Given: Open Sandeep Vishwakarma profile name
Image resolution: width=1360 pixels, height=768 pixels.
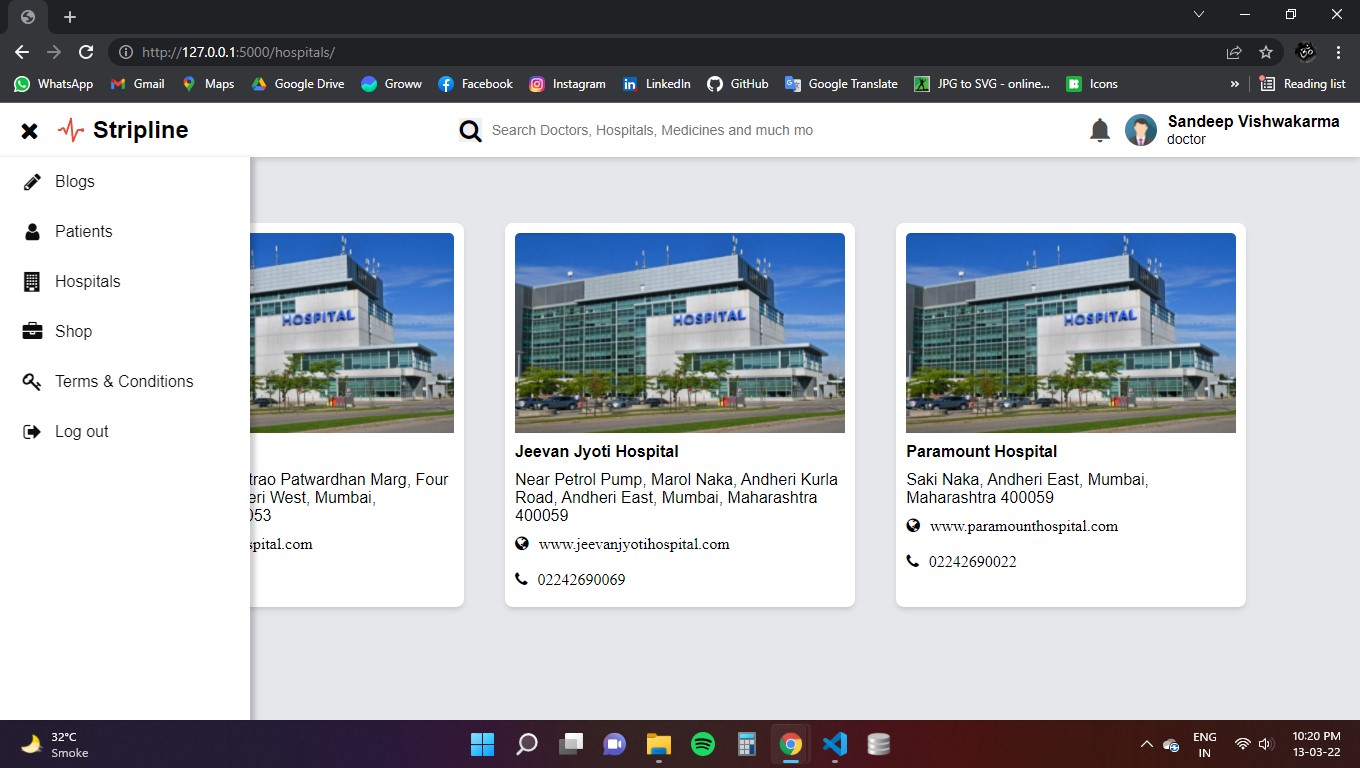Looking at the screenshot, I should 1253,121.
